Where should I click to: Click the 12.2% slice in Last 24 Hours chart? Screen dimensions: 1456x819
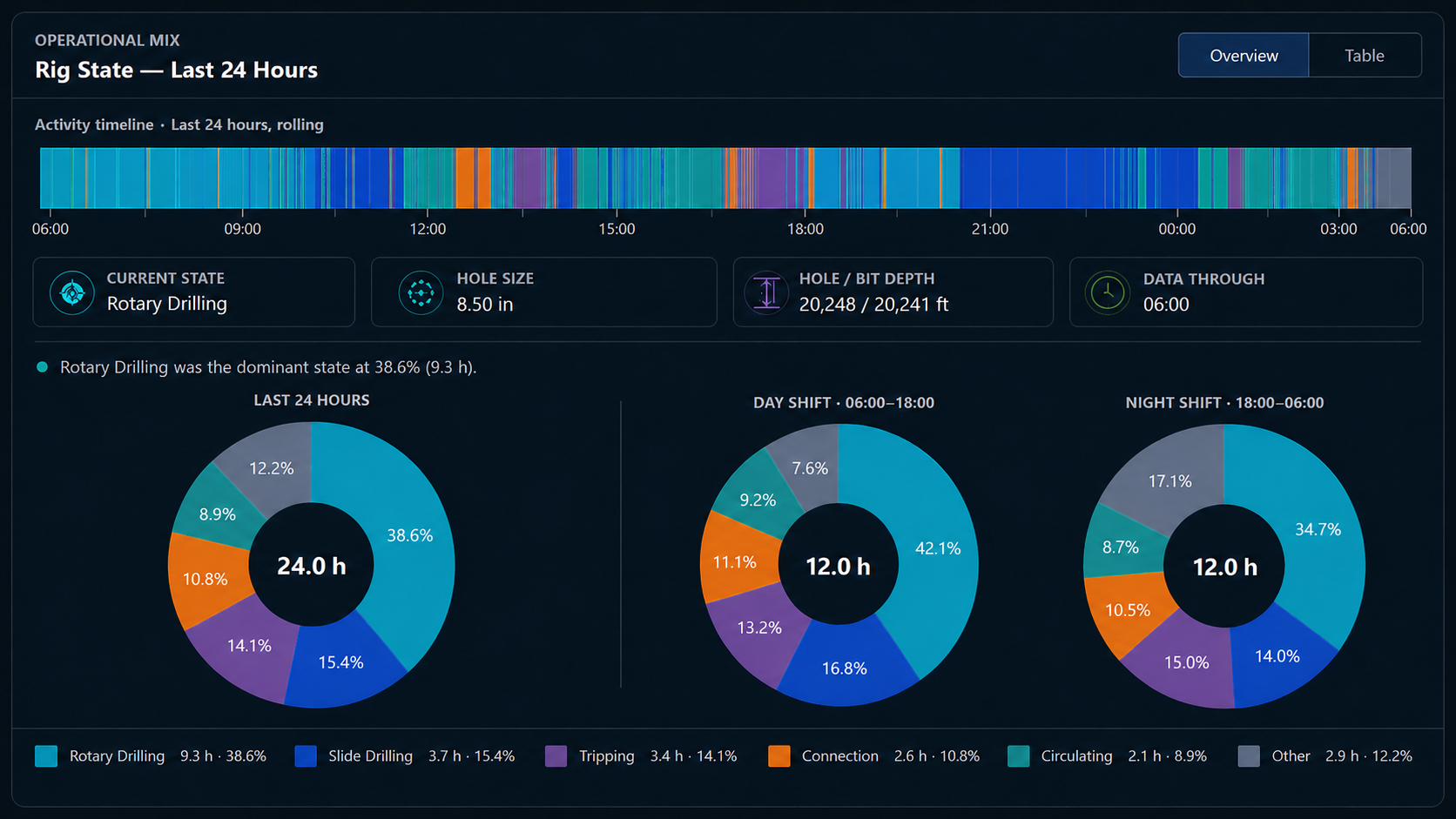(x=271, y=468)
